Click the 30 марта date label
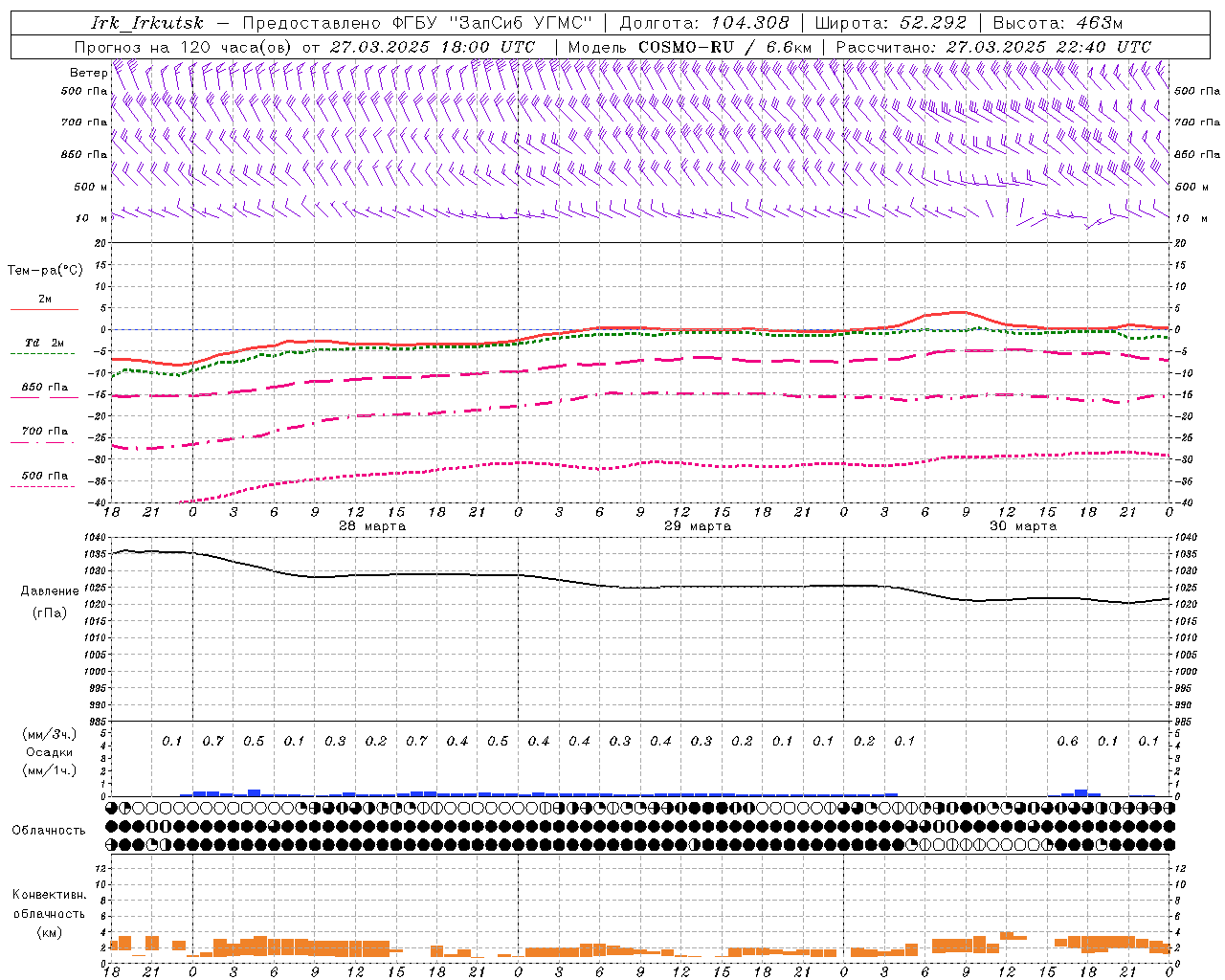Viewport: 1225px width, 980px height. tap(1022, 526)
